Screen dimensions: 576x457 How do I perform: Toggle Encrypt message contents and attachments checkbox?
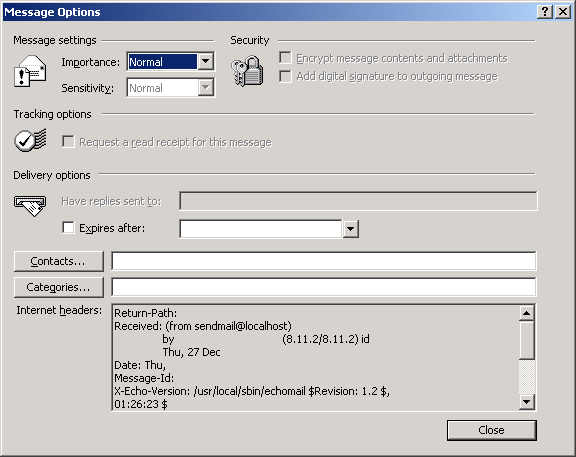point(285,58)
